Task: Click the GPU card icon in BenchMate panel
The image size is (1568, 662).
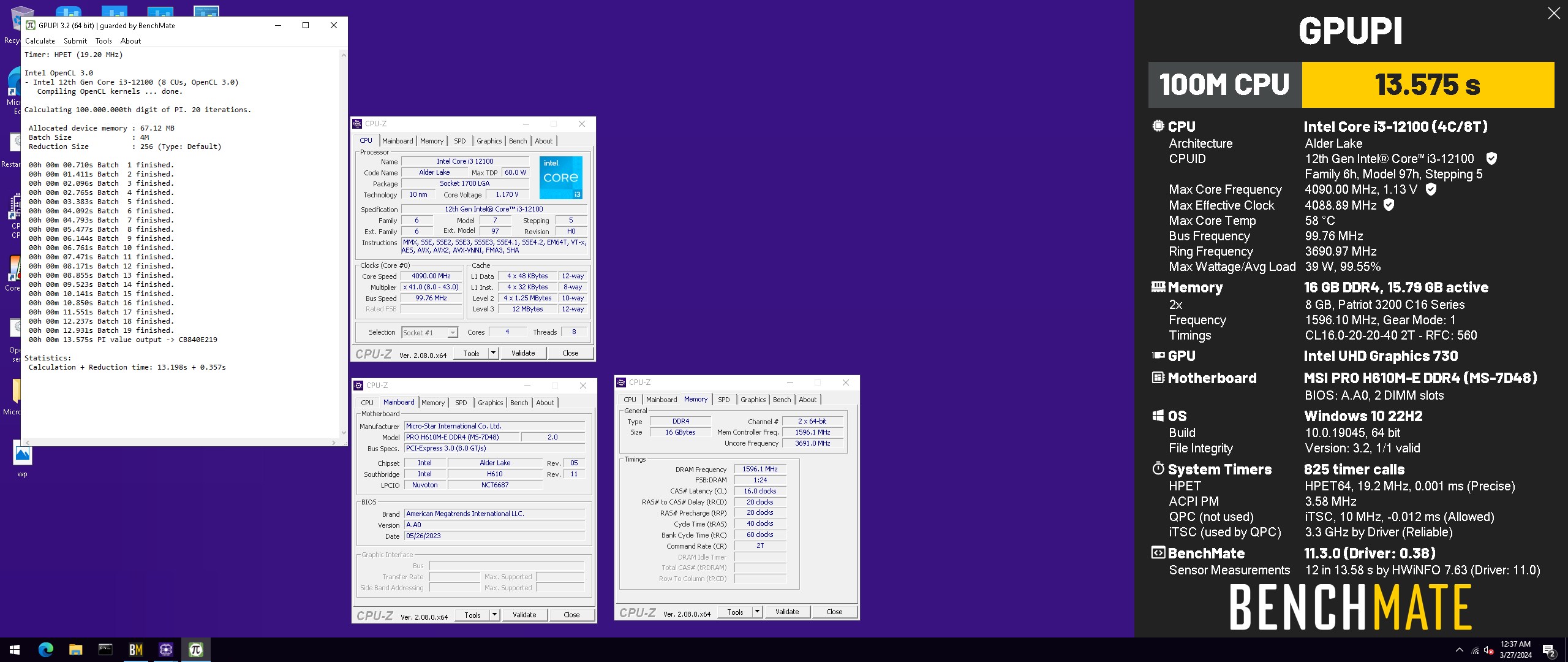Action: [x=1158, y=356]
